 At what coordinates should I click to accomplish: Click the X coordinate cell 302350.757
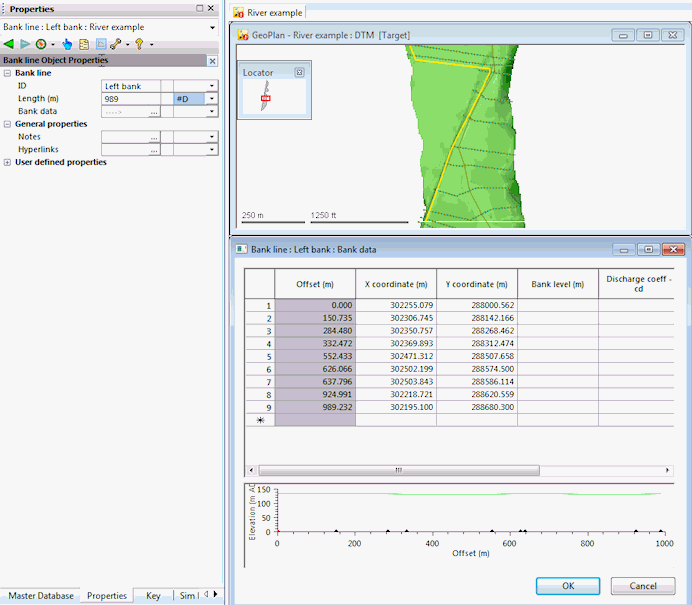[x=396, y=331]
